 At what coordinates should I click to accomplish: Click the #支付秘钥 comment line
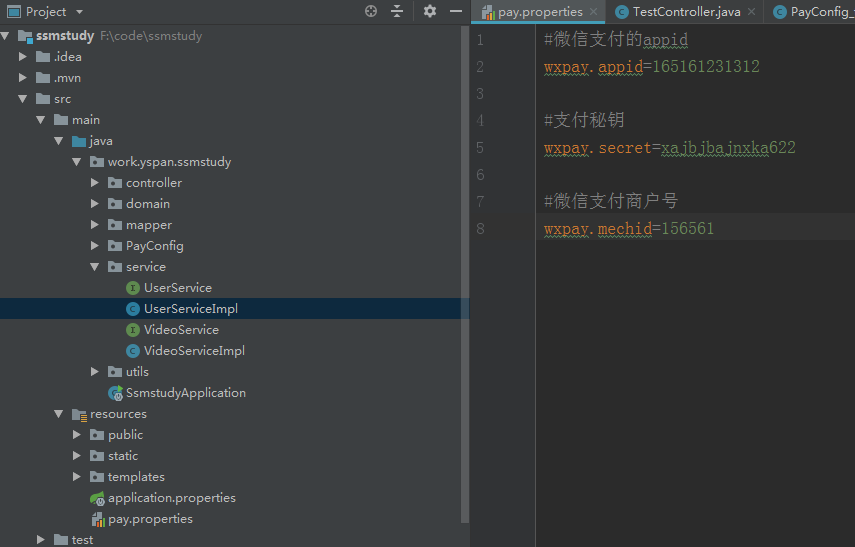pyautogui.click(x=584, y=120)
